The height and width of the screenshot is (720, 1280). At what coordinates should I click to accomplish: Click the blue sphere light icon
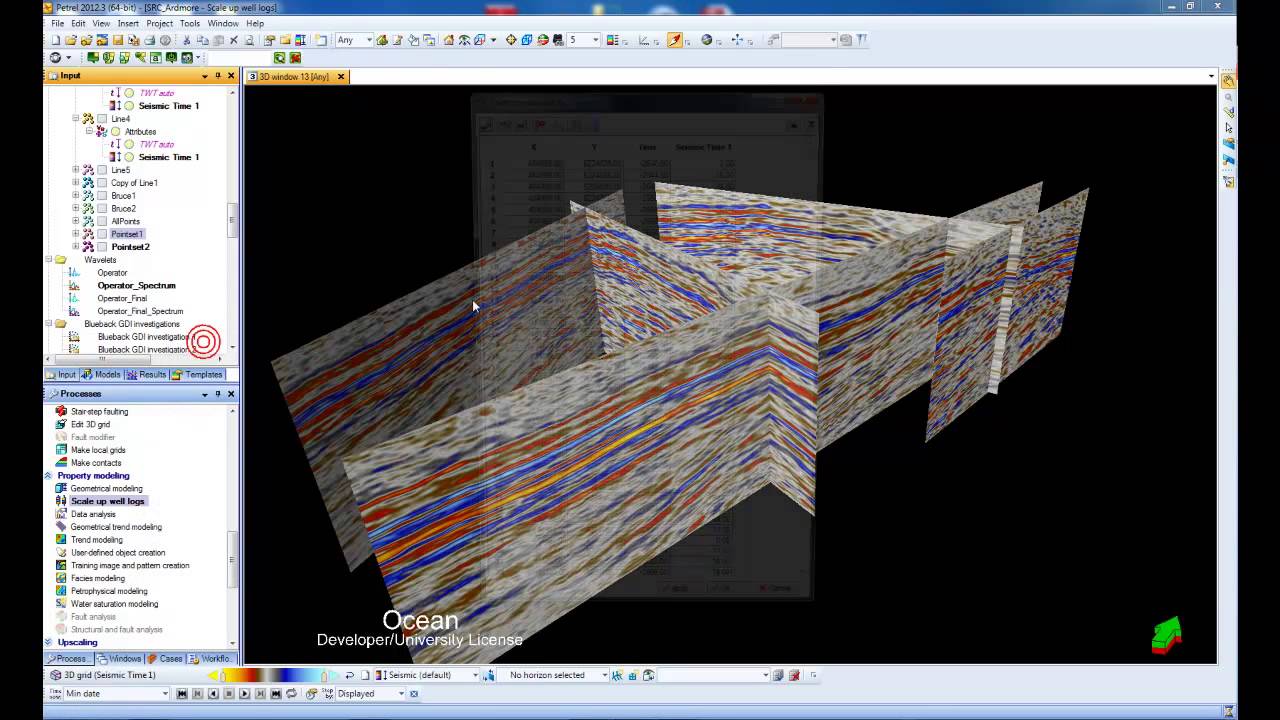(706, 40)
